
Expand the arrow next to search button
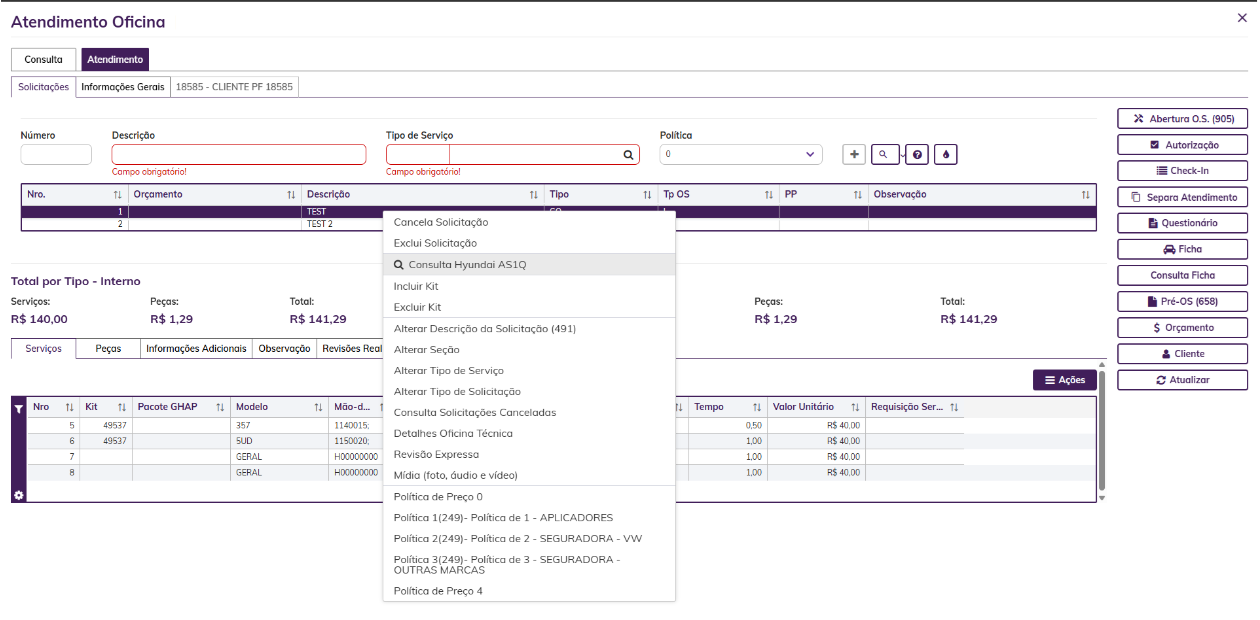click(902, 155)
